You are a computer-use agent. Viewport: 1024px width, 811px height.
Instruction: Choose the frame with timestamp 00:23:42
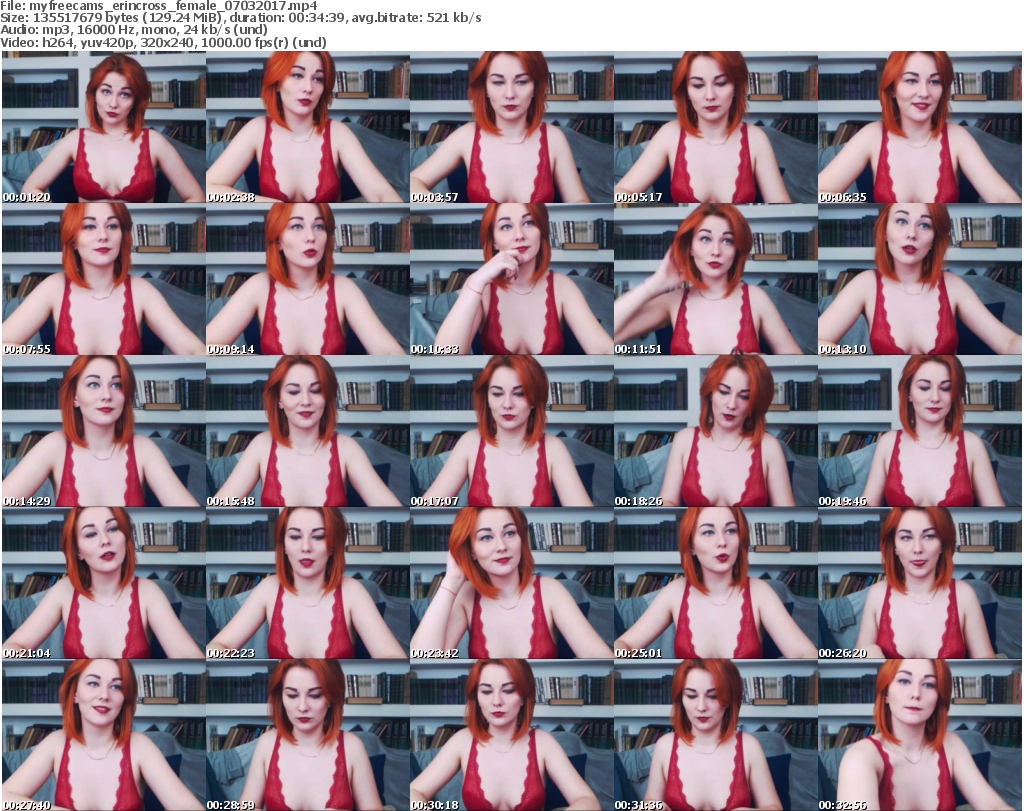(x=511, y=583)
